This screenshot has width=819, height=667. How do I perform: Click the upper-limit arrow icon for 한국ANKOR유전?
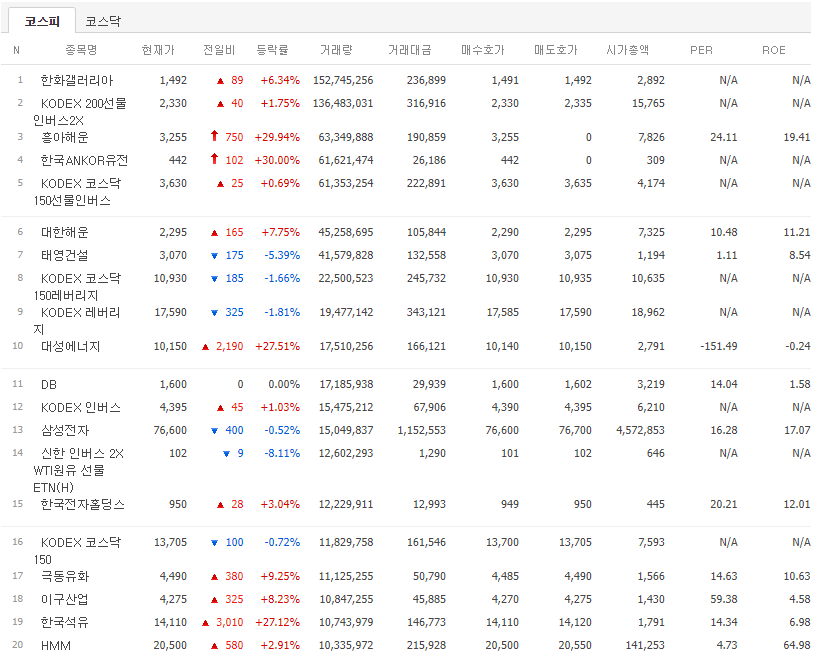pyautogui.click(x=214, y=159)
